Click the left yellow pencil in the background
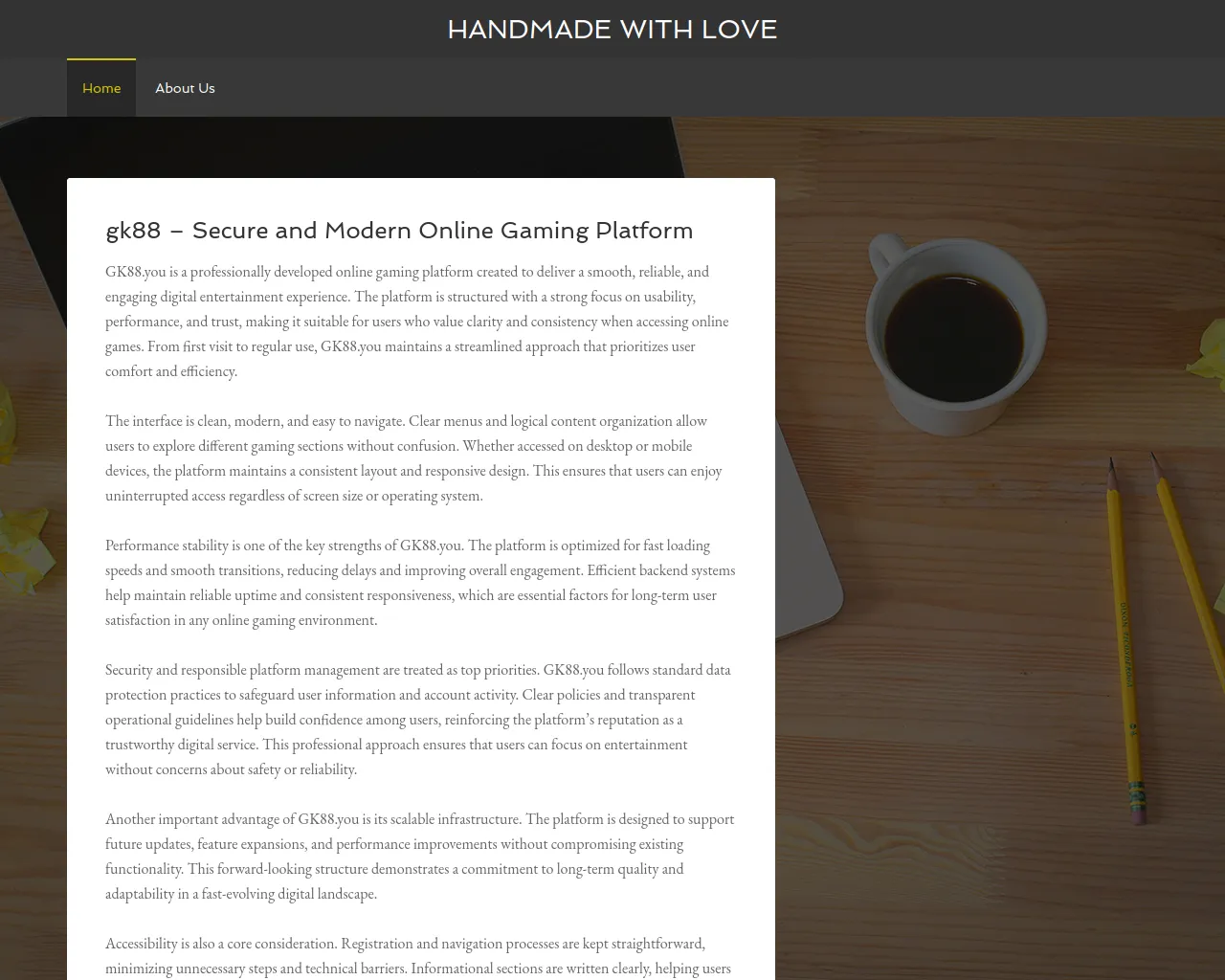1225x980 pixels. coord(1124,641)
